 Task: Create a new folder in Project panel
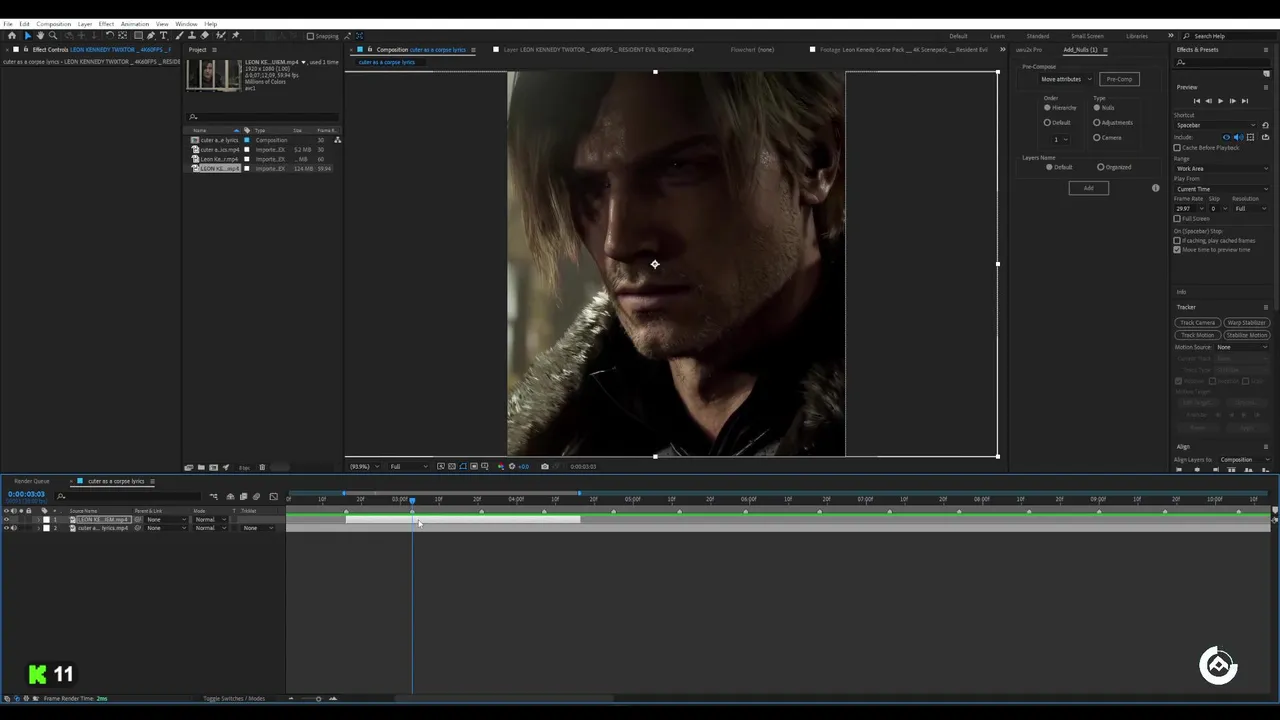(201, 467)
